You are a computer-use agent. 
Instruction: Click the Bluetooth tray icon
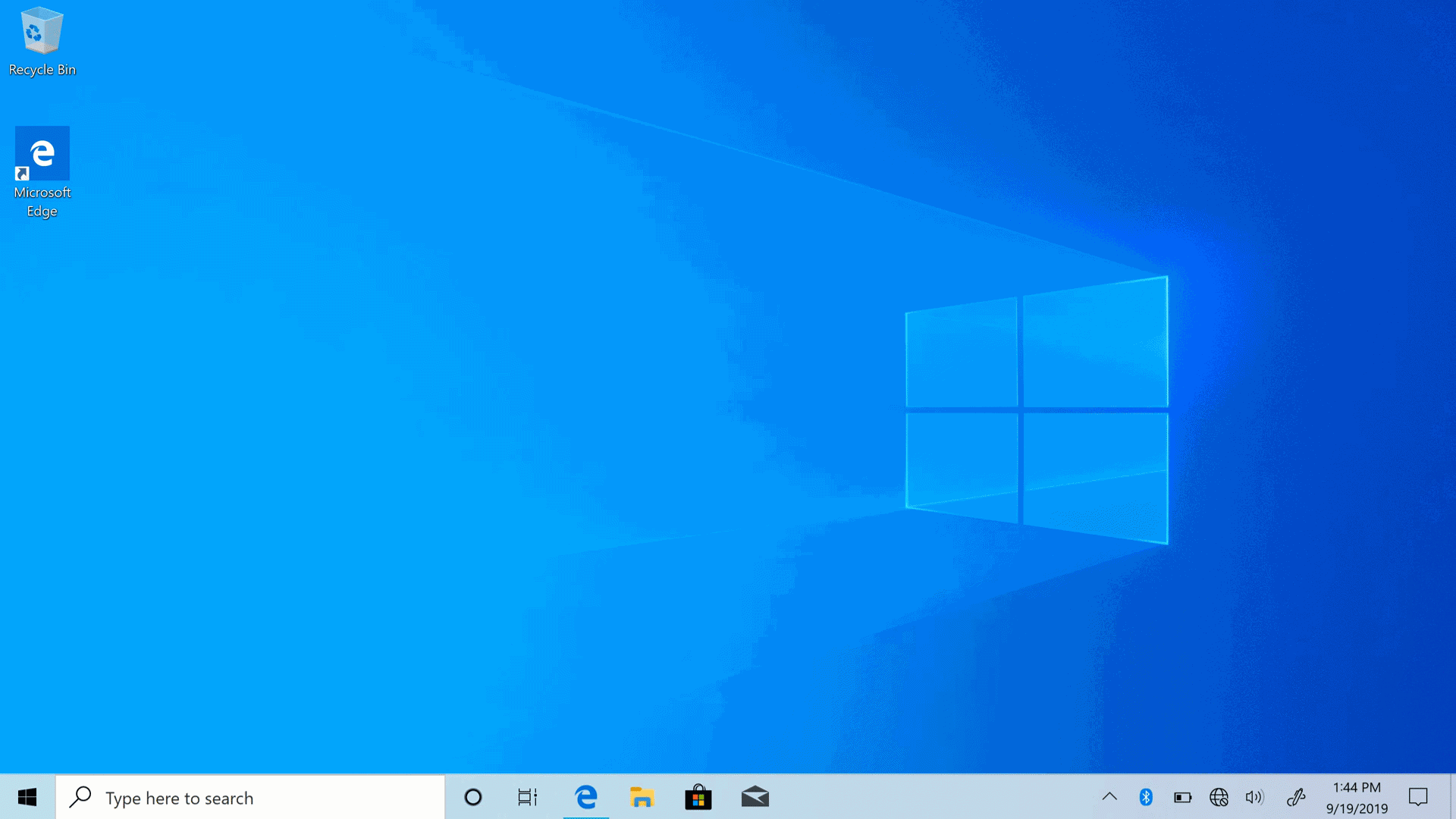[1146, 797]
